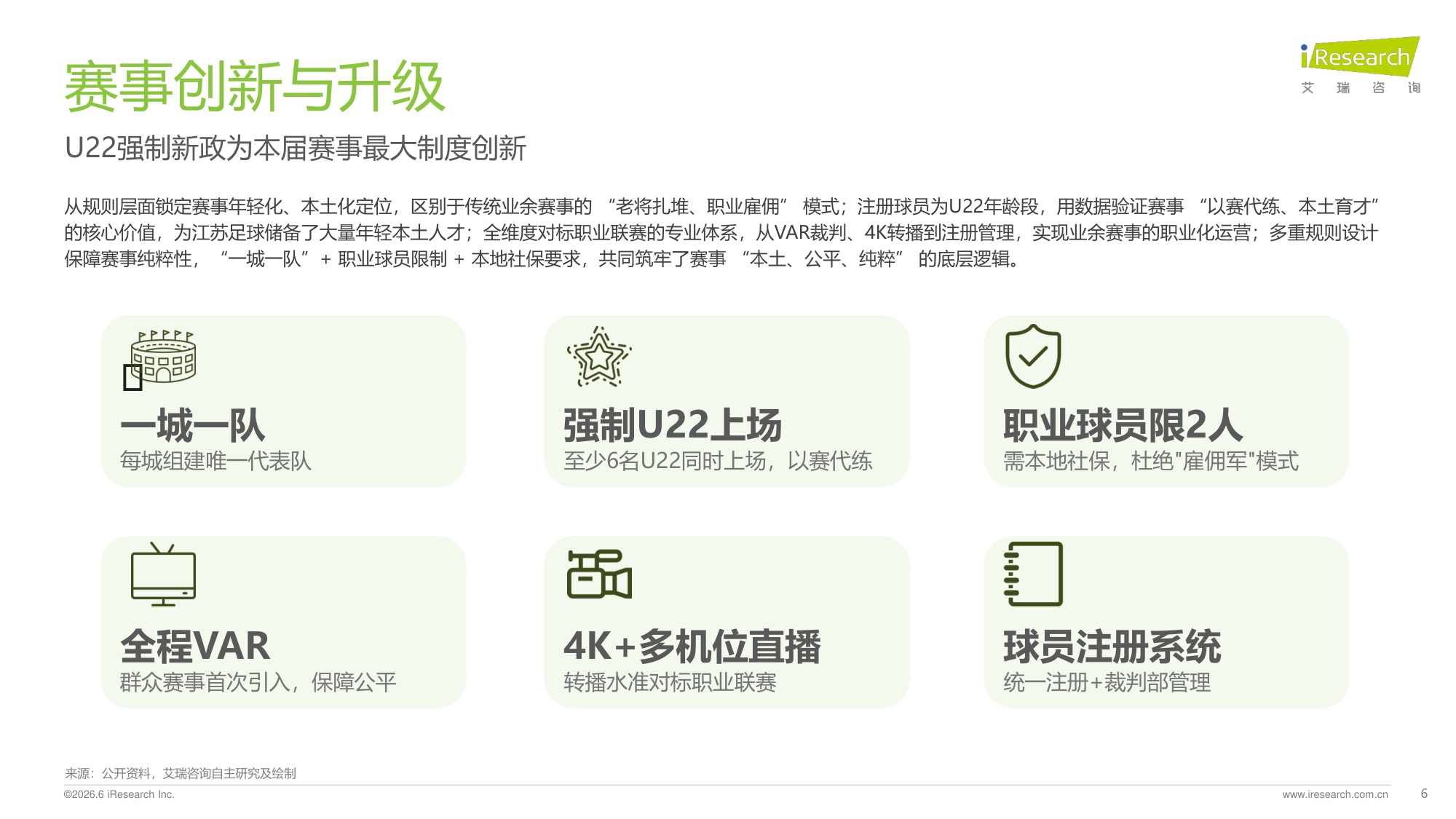Click the TV monitor icon above 全程VAR

163,574
